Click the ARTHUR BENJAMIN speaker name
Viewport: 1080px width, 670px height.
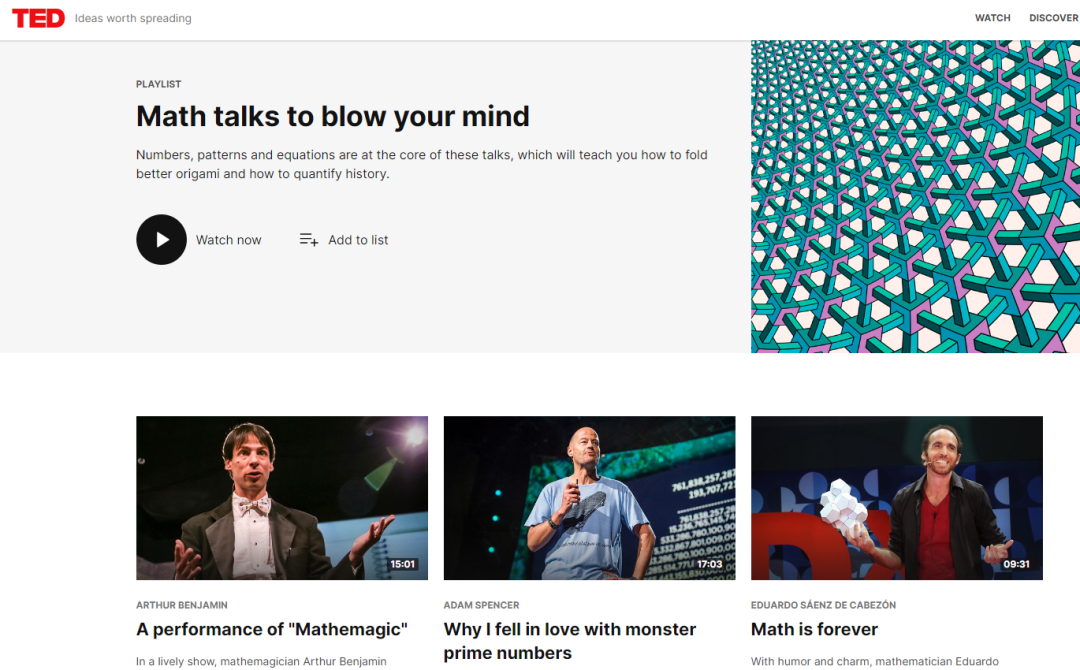182,605
